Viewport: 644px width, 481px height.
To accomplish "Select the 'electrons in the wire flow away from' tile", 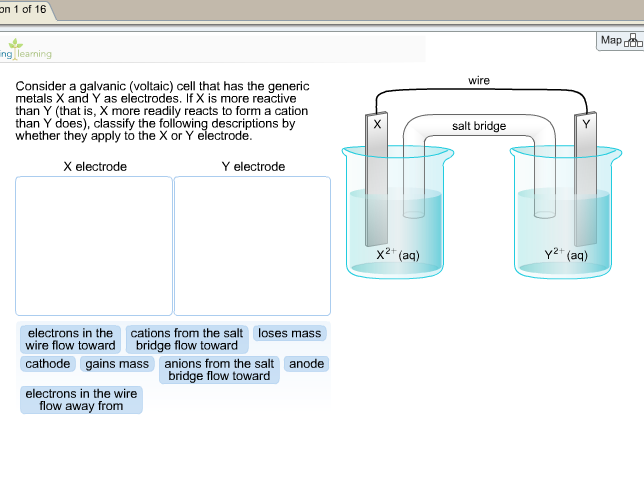I will coord(81,400).
